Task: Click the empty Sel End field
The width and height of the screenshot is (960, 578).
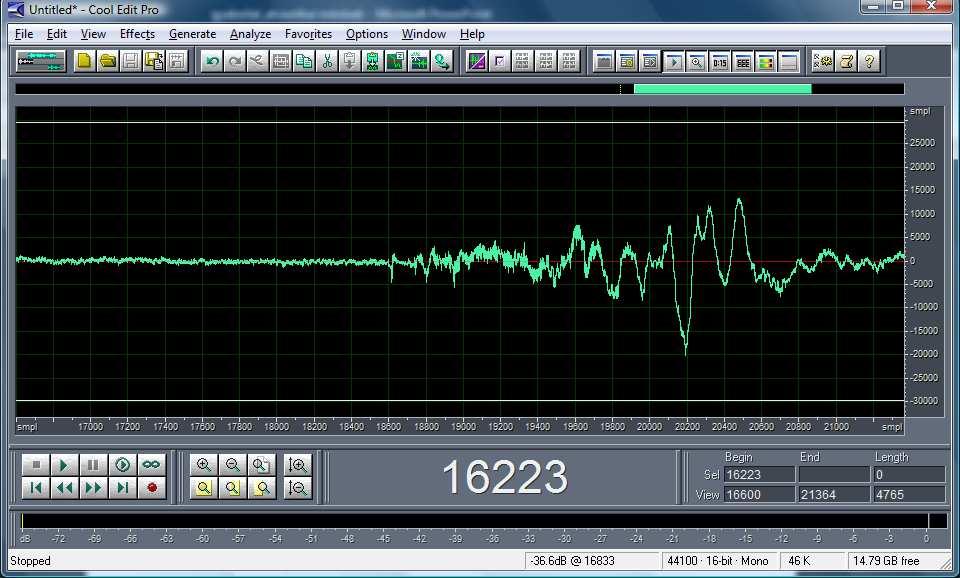Action: [834, 475]
